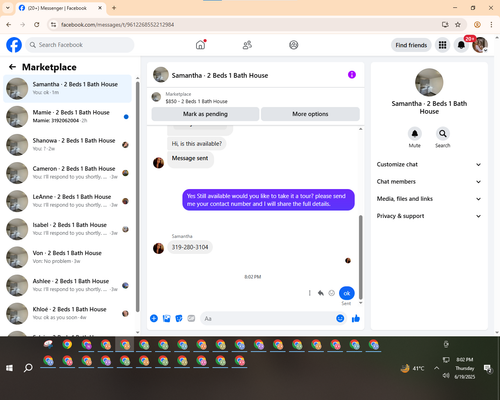The image size is (500, 400).
Task: Reply to the 'ok' message arrow
Action: (321, 293)
